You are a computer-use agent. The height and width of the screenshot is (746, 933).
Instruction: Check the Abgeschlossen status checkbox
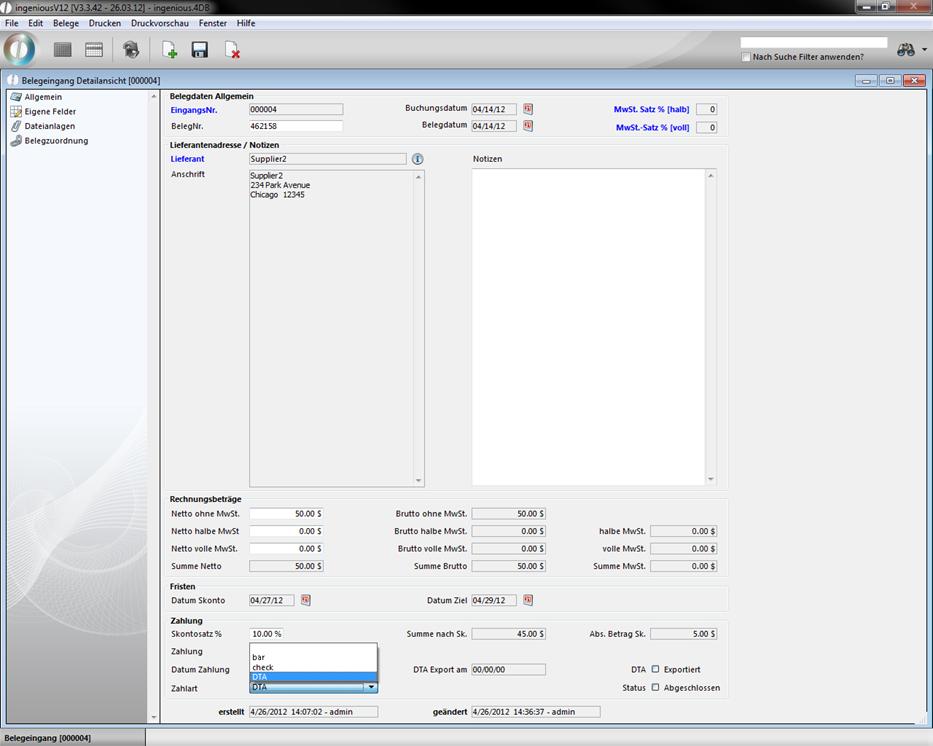point(656,687)
